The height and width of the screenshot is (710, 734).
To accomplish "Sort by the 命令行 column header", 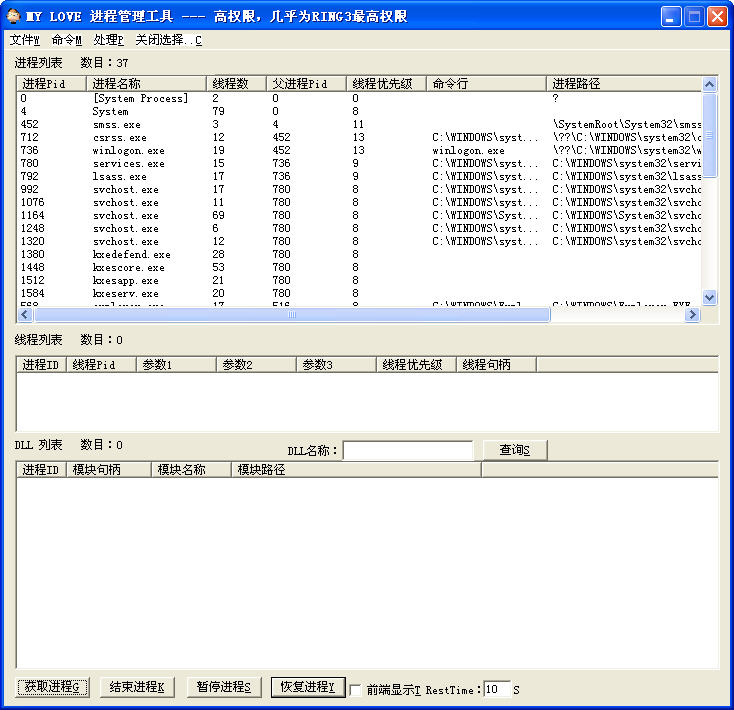I will click(486, 84).
